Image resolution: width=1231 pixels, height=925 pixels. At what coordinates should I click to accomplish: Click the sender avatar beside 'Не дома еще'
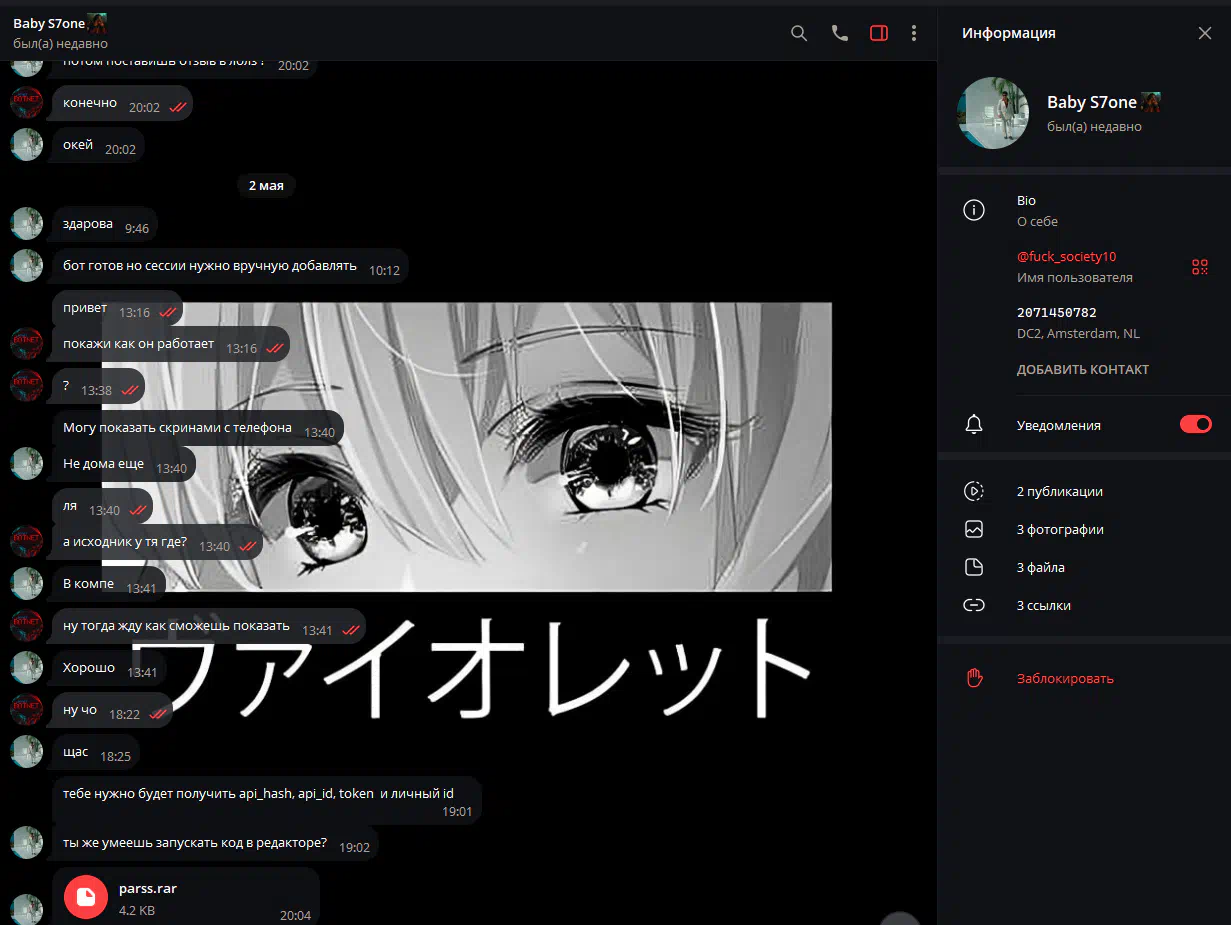tap(27, 463)
